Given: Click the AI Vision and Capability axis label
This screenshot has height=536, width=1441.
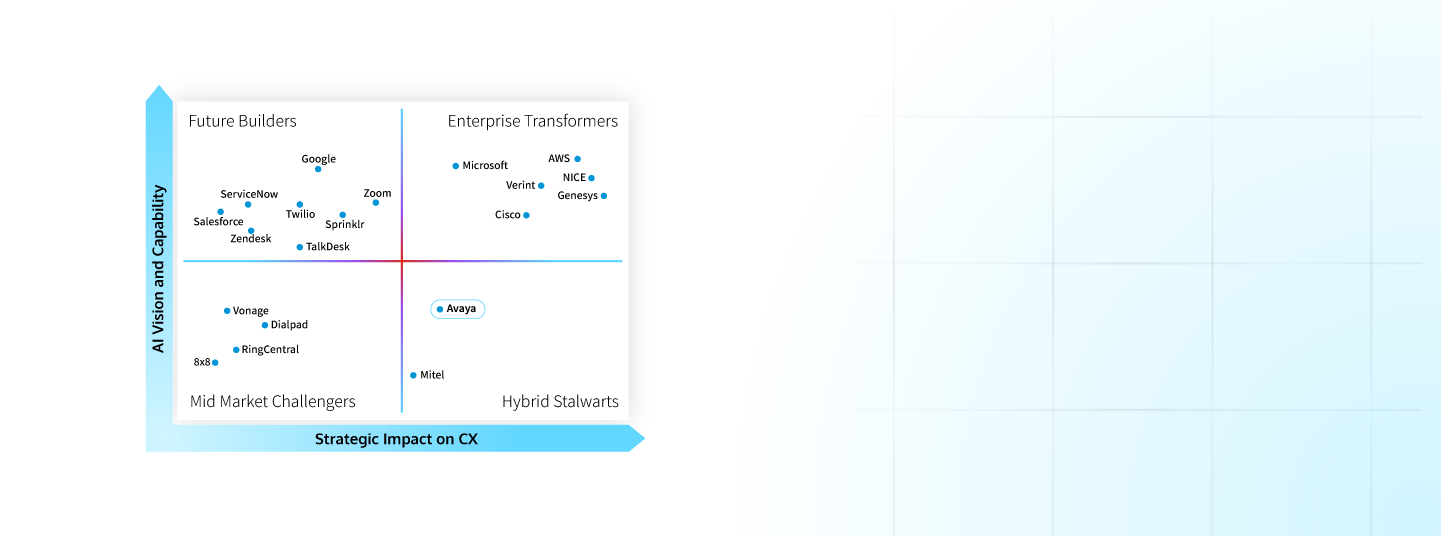Looking at the screenshot, I should click(x=158, y=268).
